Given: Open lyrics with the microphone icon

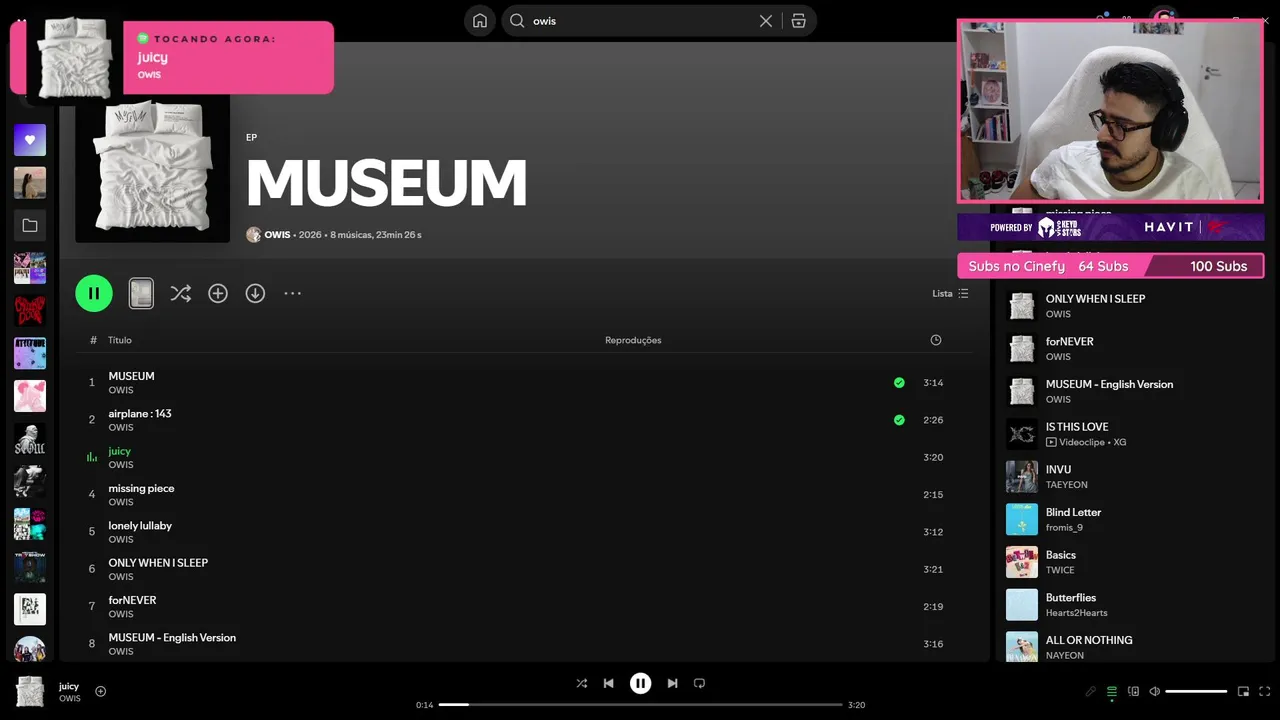Looking at the screenshot, I should 1091,691.
